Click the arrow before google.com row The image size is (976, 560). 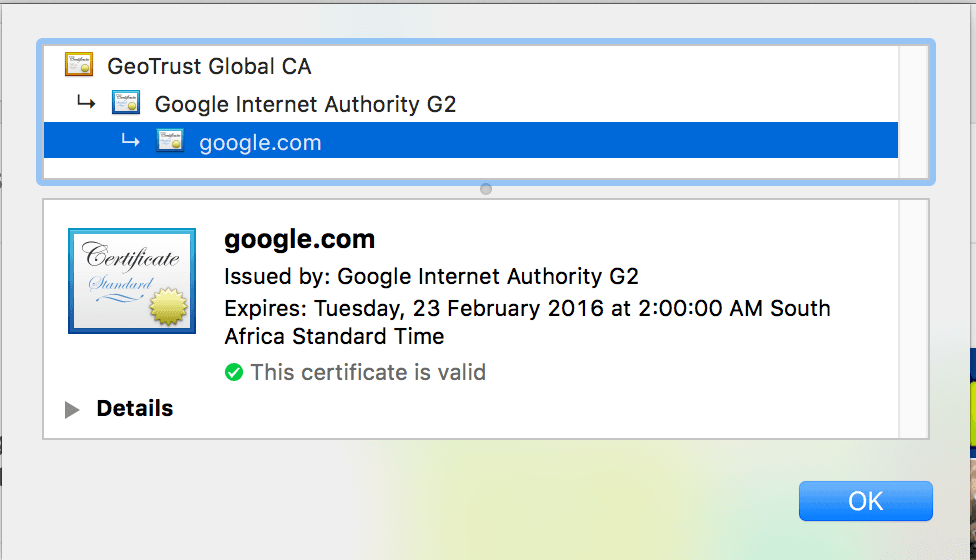(130, 141)
